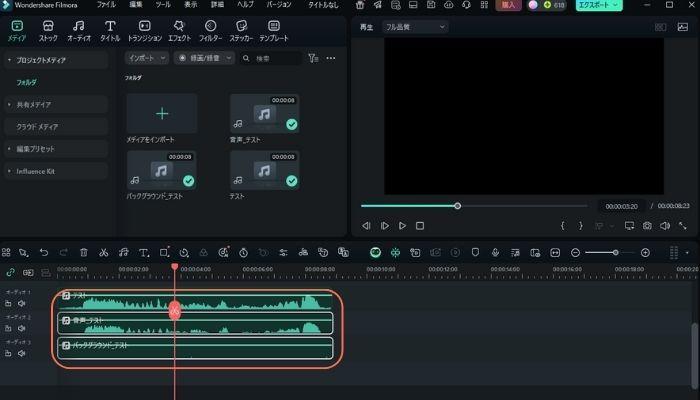Take a snapshot with the camera icon
This screenshot has width=700, height=400.
tap(647, 226)
